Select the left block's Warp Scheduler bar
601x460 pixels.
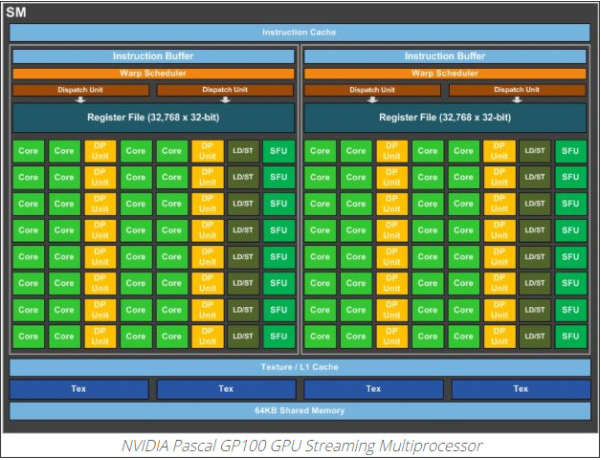(153, 74)
